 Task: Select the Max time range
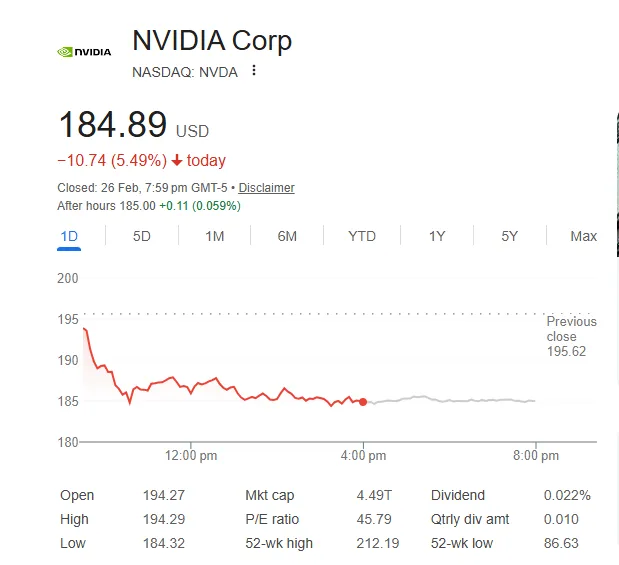click(x=583, y=237)
